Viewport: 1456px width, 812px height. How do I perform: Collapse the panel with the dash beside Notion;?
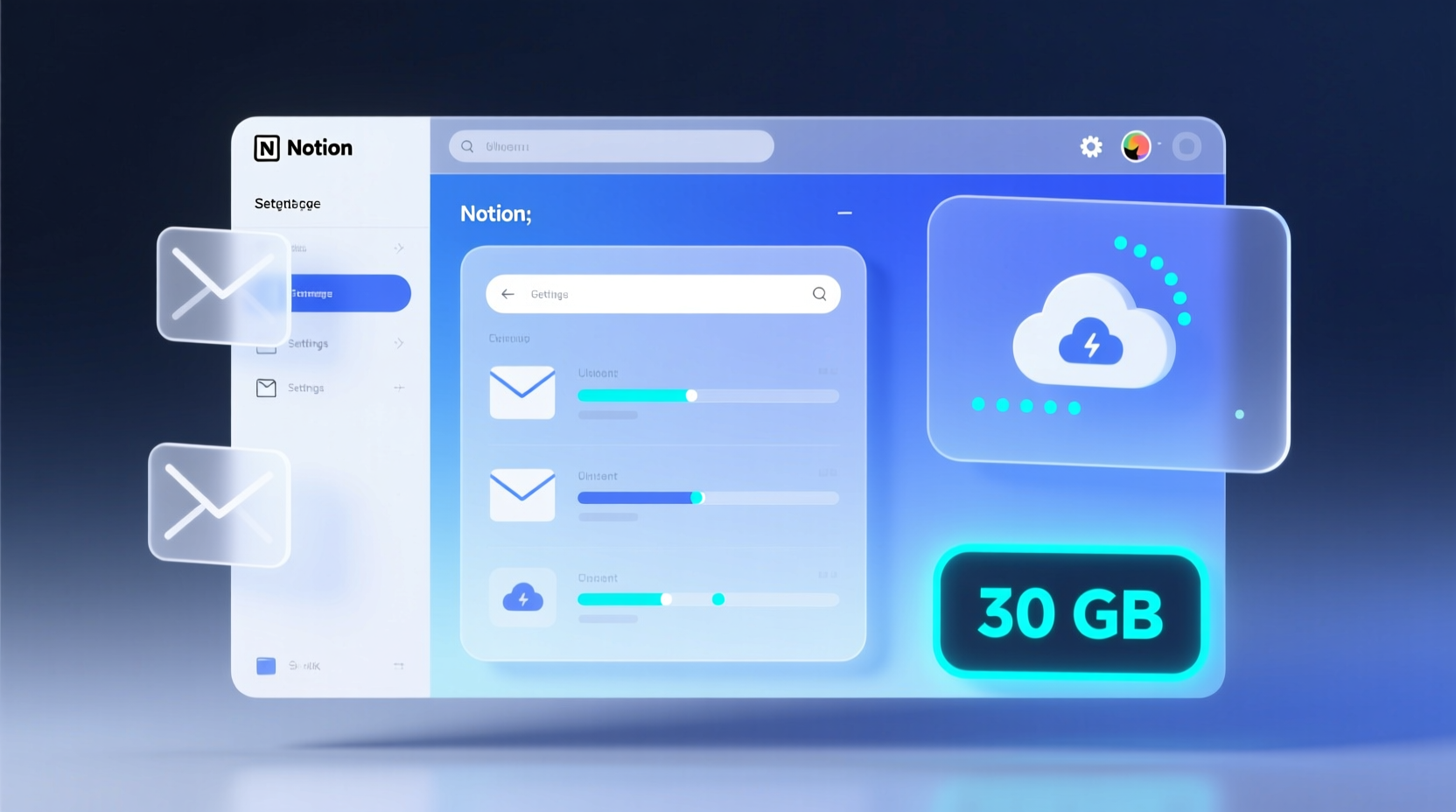844,213
